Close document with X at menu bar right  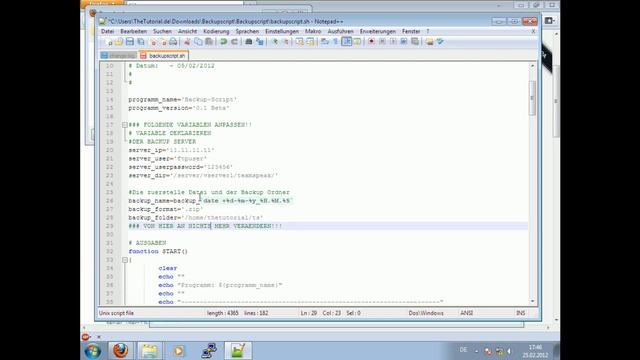click(533, 31)
